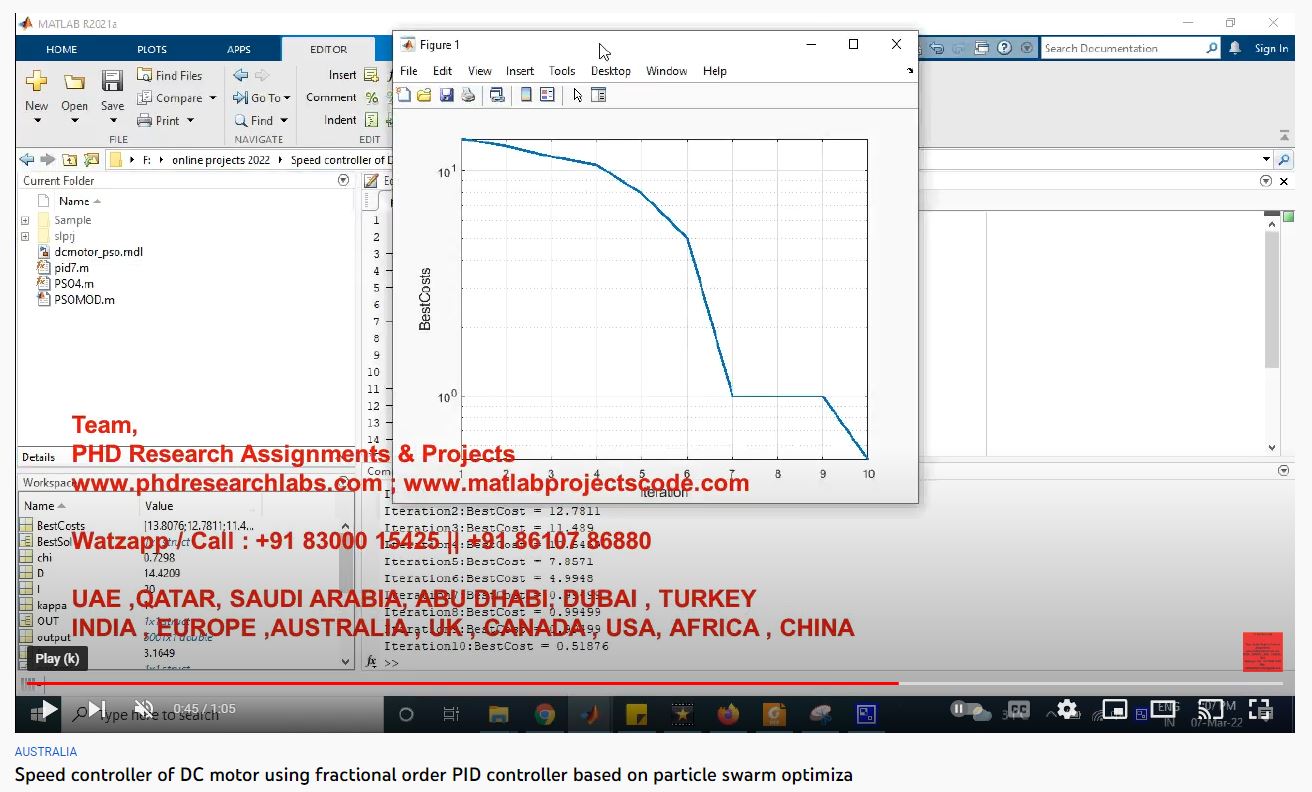
Task: Unmute the video with speaker icon
Action: click(144, 710)
